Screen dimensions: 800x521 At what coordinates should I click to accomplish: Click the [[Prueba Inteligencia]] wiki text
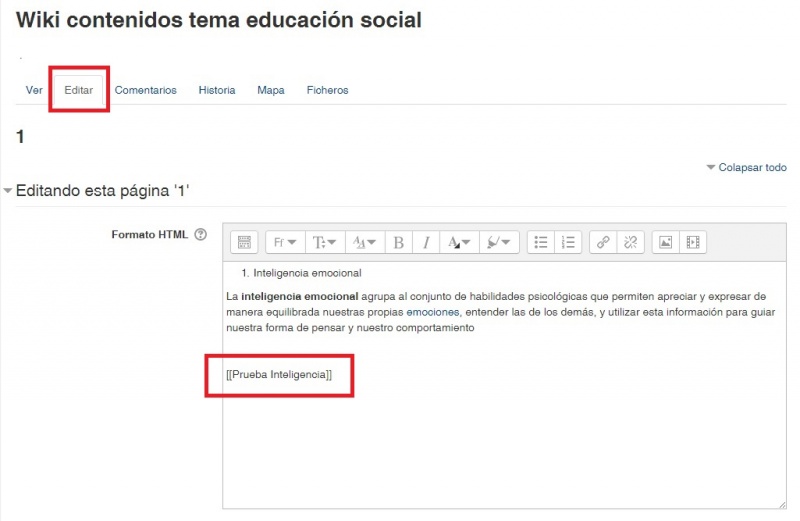tap(279, 375)
